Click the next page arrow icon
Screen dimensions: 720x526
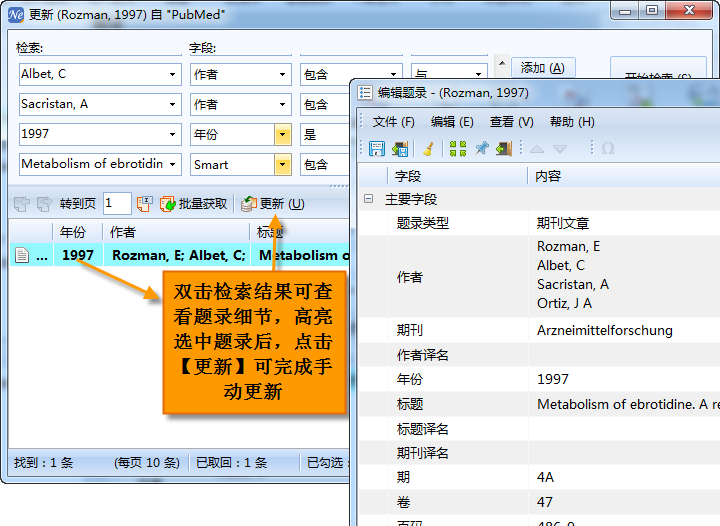point(45,204)
